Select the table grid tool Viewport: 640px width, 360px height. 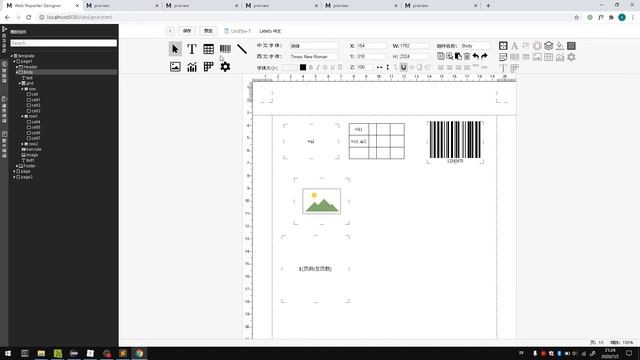(x=209, y=49)
